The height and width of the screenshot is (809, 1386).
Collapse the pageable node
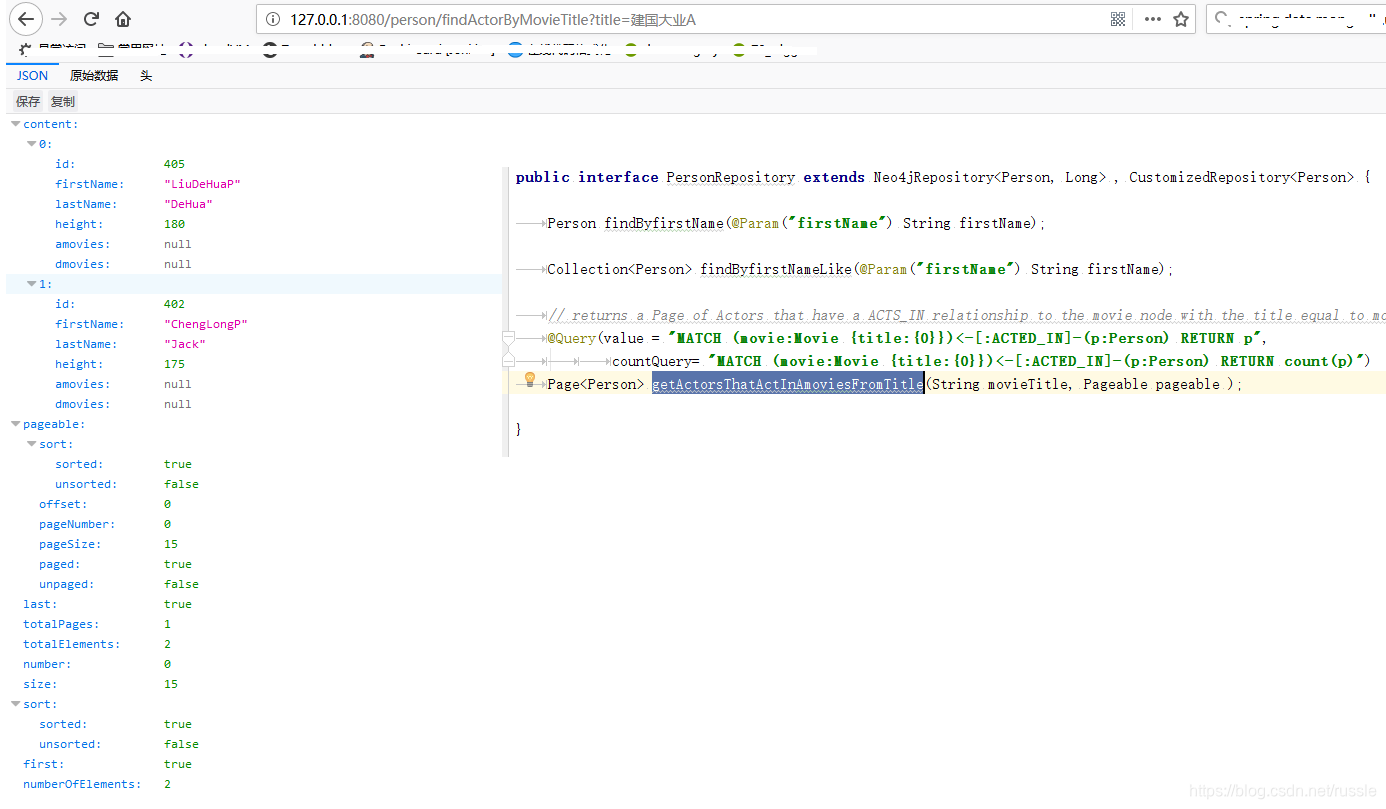(x=15, y=424)
